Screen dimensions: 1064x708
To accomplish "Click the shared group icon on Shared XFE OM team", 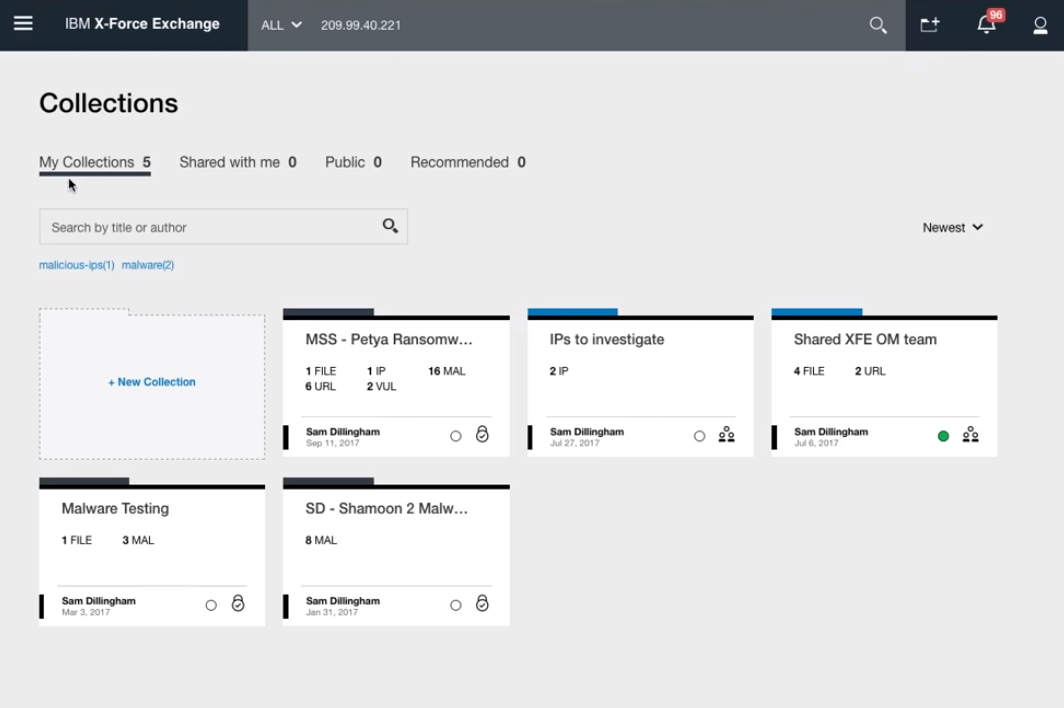I will coord(970,435).
